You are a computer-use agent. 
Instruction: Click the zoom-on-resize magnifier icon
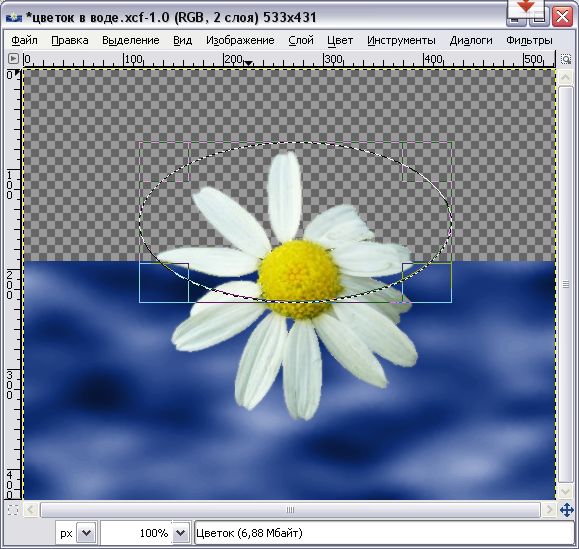click(566, 59)
